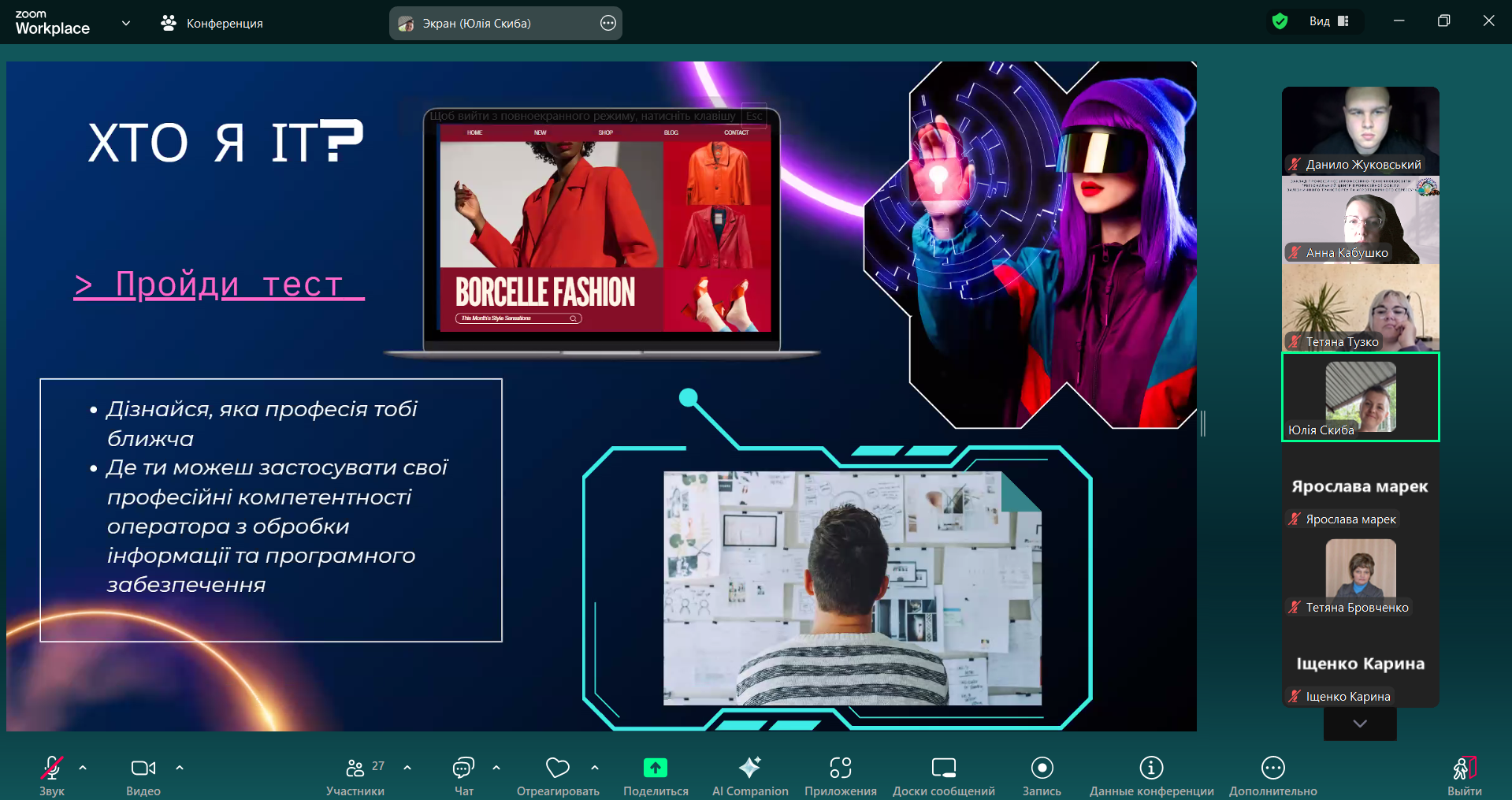1512x800 pixels.
Task: Click the panel divider handle beside slide
Action: (x=1203, y=423)
